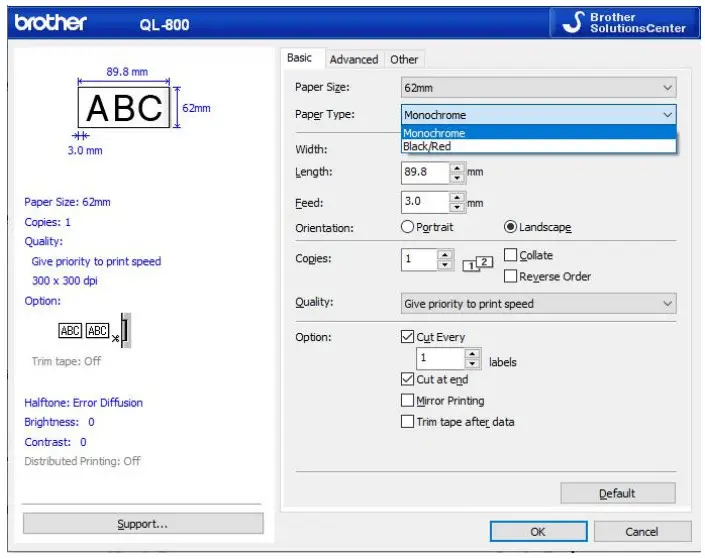The width and height of the screenshot is (705, 559).
Task: Click the QL-800 model title
Action: 164,25
